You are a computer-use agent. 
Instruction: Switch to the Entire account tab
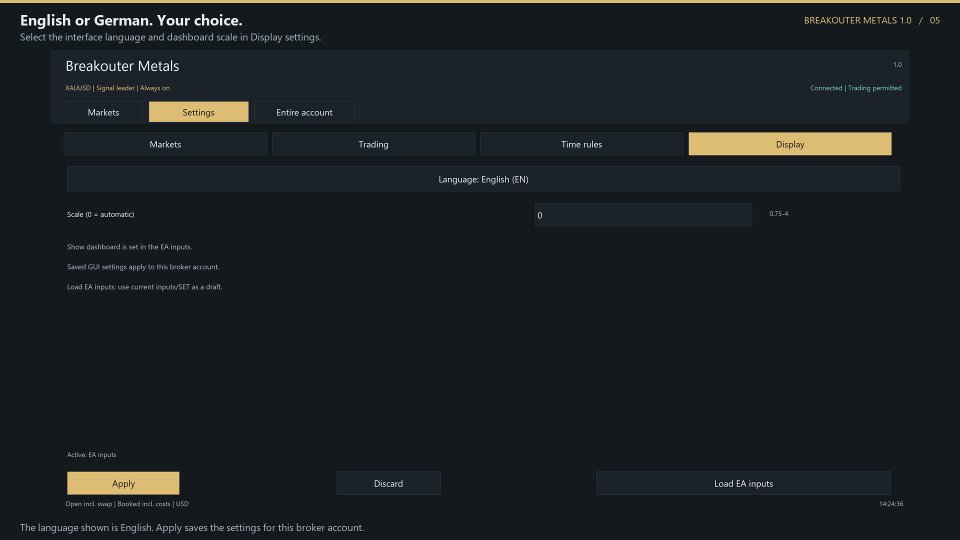304,112
